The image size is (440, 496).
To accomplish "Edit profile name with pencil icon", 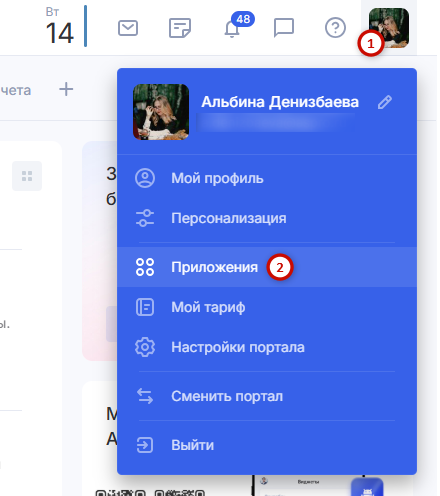I will click(x=385, y=102).
